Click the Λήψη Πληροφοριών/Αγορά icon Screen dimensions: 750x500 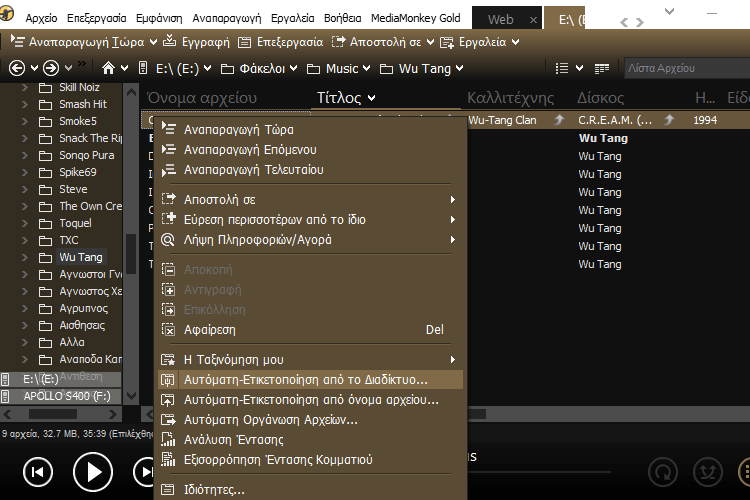coord(168,240)
